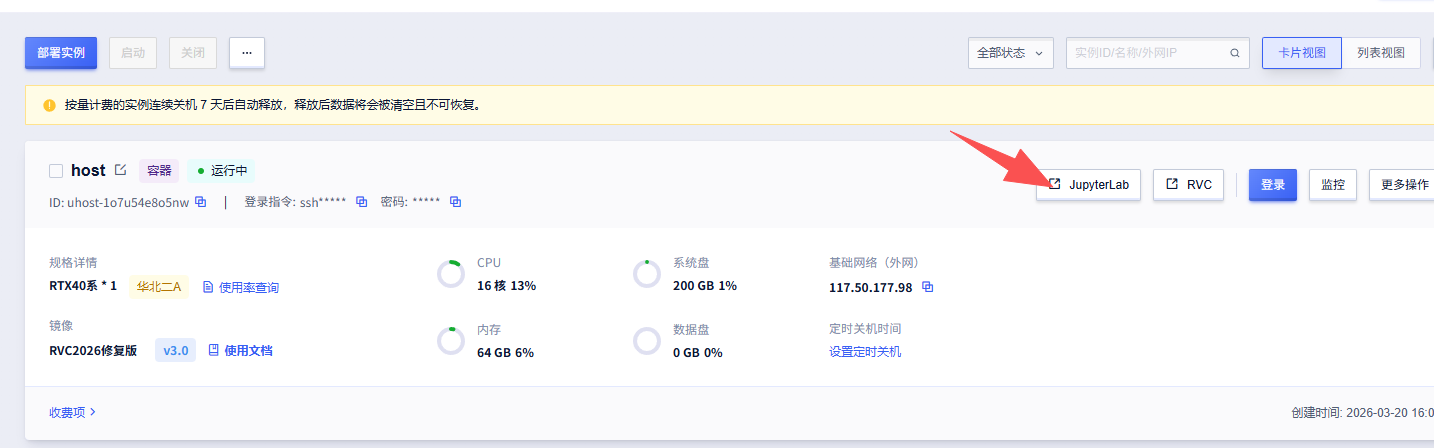1434x448 pixels.
Task: Copy the SSH login command
Action: 362,202
